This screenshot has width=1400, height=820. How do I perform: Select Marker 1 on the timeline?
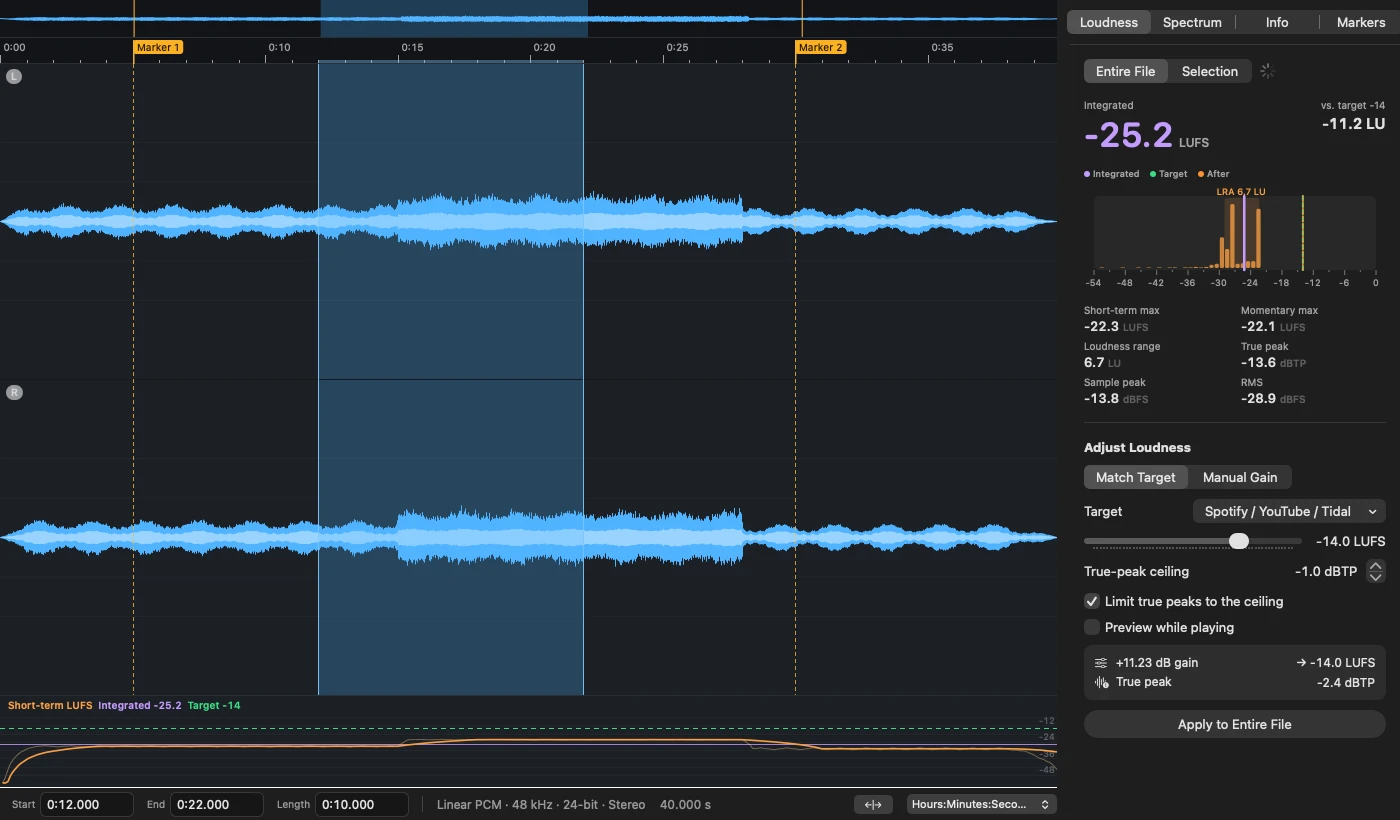158,47
